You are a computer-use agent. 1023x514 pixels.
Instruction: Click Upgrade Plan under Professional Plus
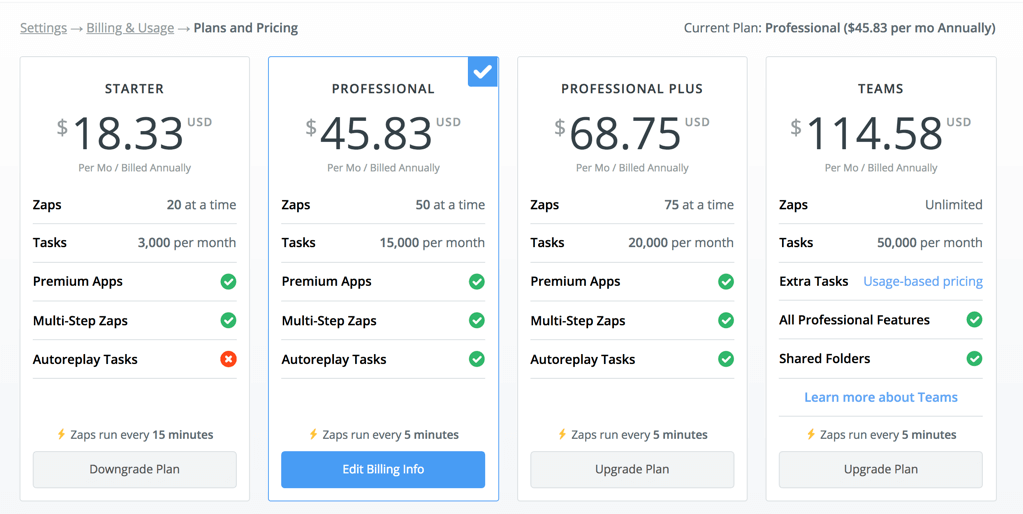[x=632, y=470]
